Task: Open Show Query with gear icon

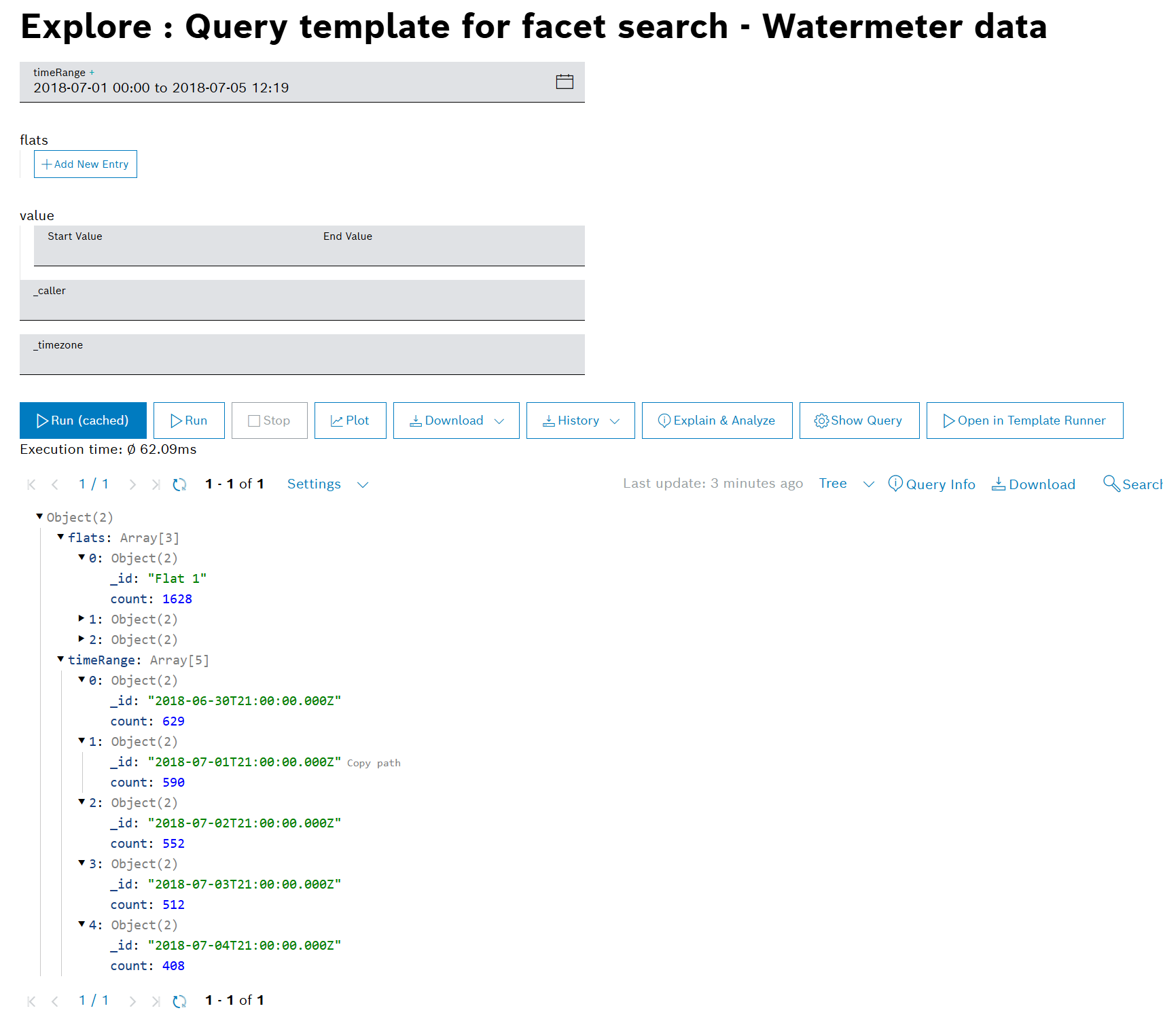Action: (x=859, y=421)
